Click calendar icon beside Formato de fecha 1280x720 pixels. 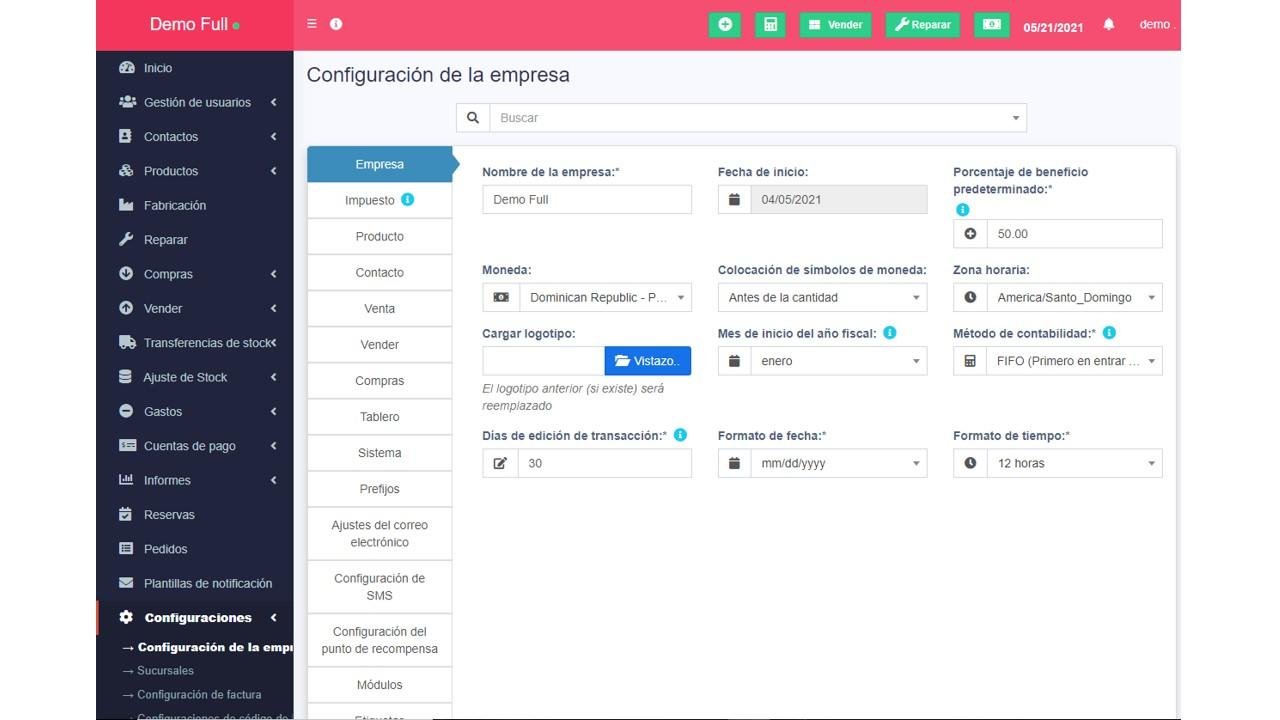(734, 464)
